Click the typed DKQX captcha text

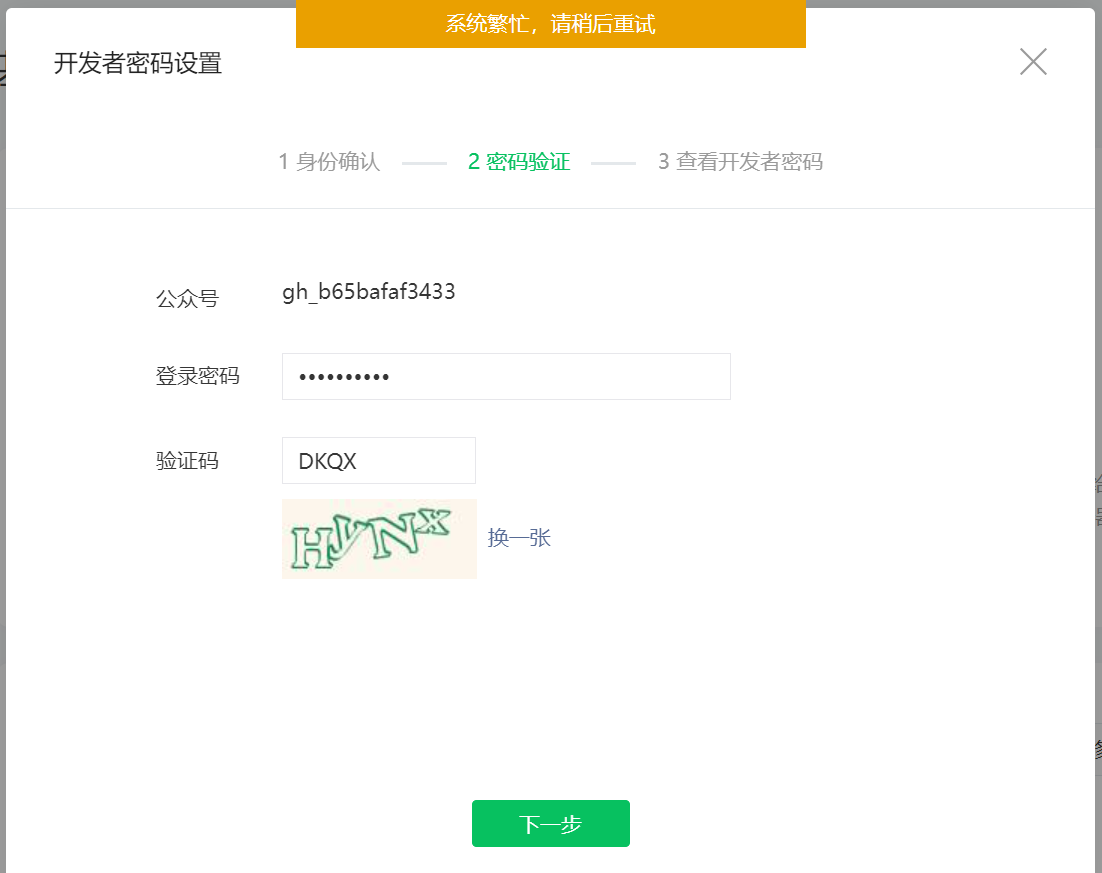pyautogui.click(x=328, y=461)
